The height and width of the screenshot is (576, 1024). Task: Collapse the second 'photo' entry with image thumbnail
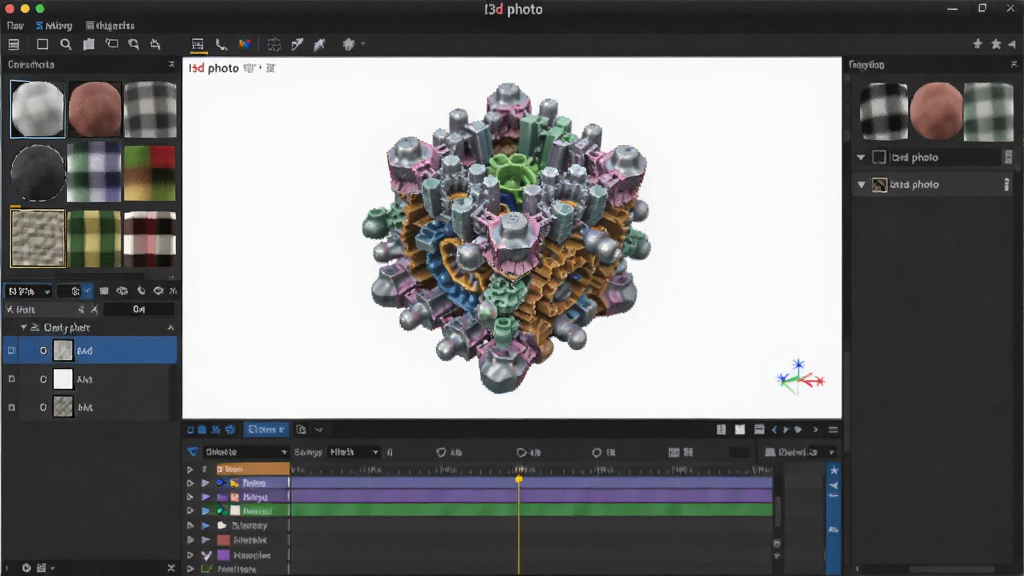pos(861,185)
